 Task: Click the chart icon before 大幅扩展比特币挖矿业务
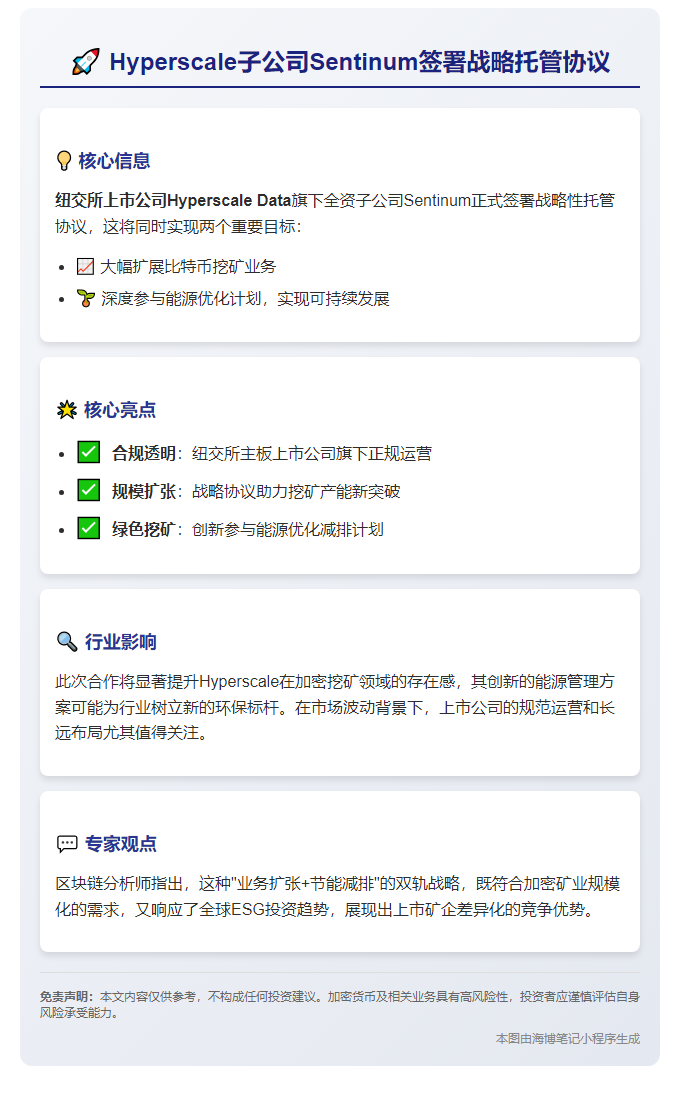point(85,267)
